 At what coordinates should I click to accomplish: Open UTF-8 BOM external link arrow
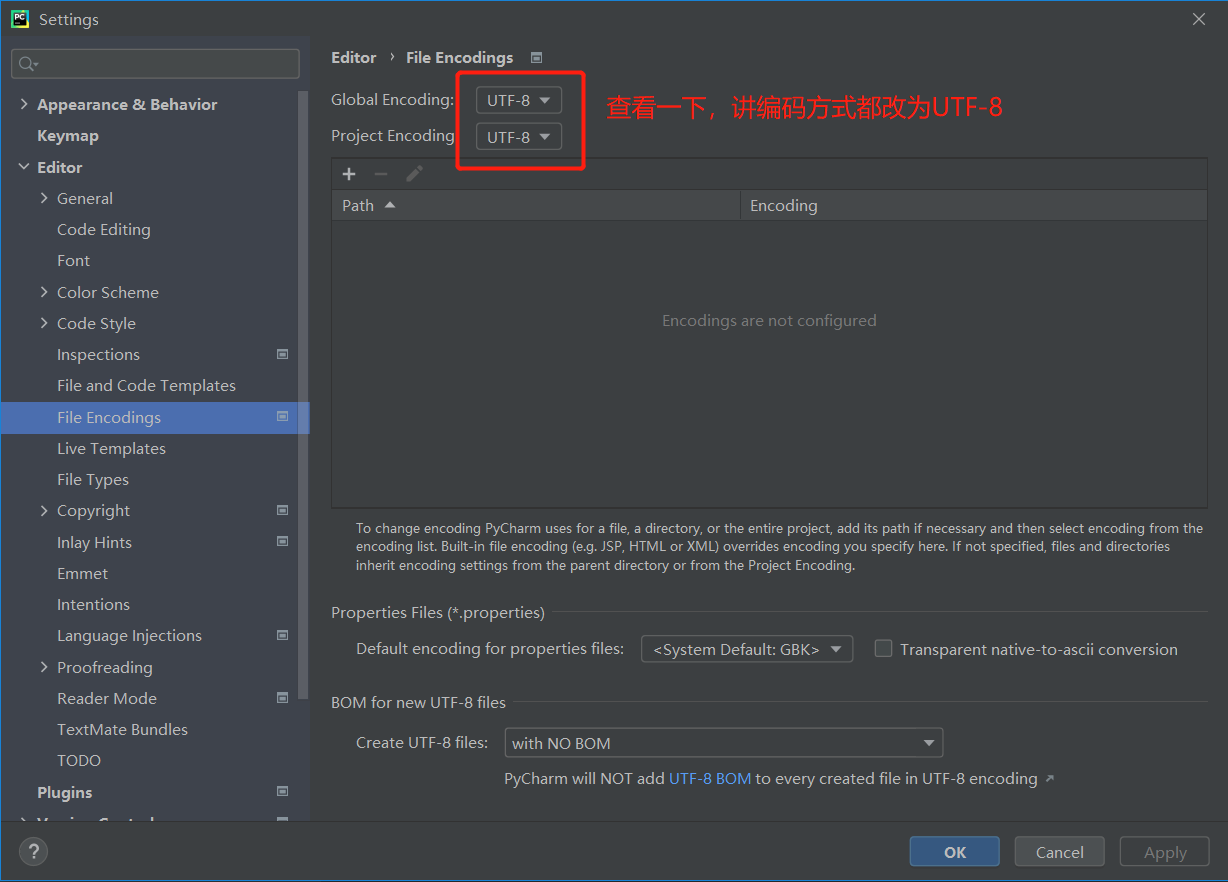1049,779
